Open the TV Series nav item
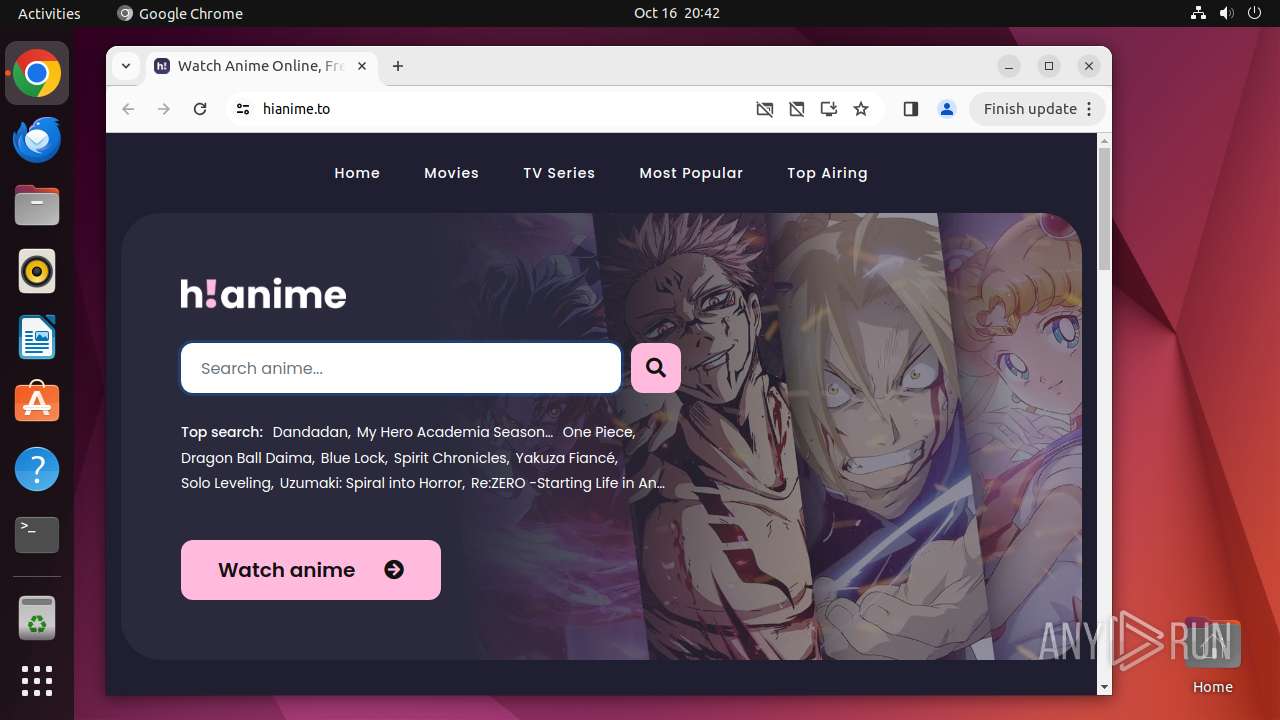 (x=559, y=173)
